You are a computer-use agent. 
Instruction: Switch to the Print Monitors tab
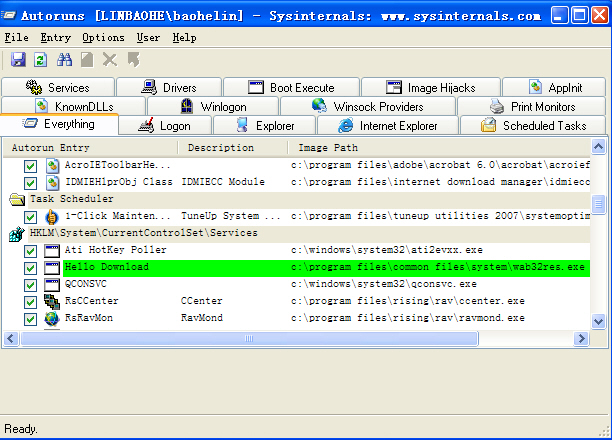[532, 106]
